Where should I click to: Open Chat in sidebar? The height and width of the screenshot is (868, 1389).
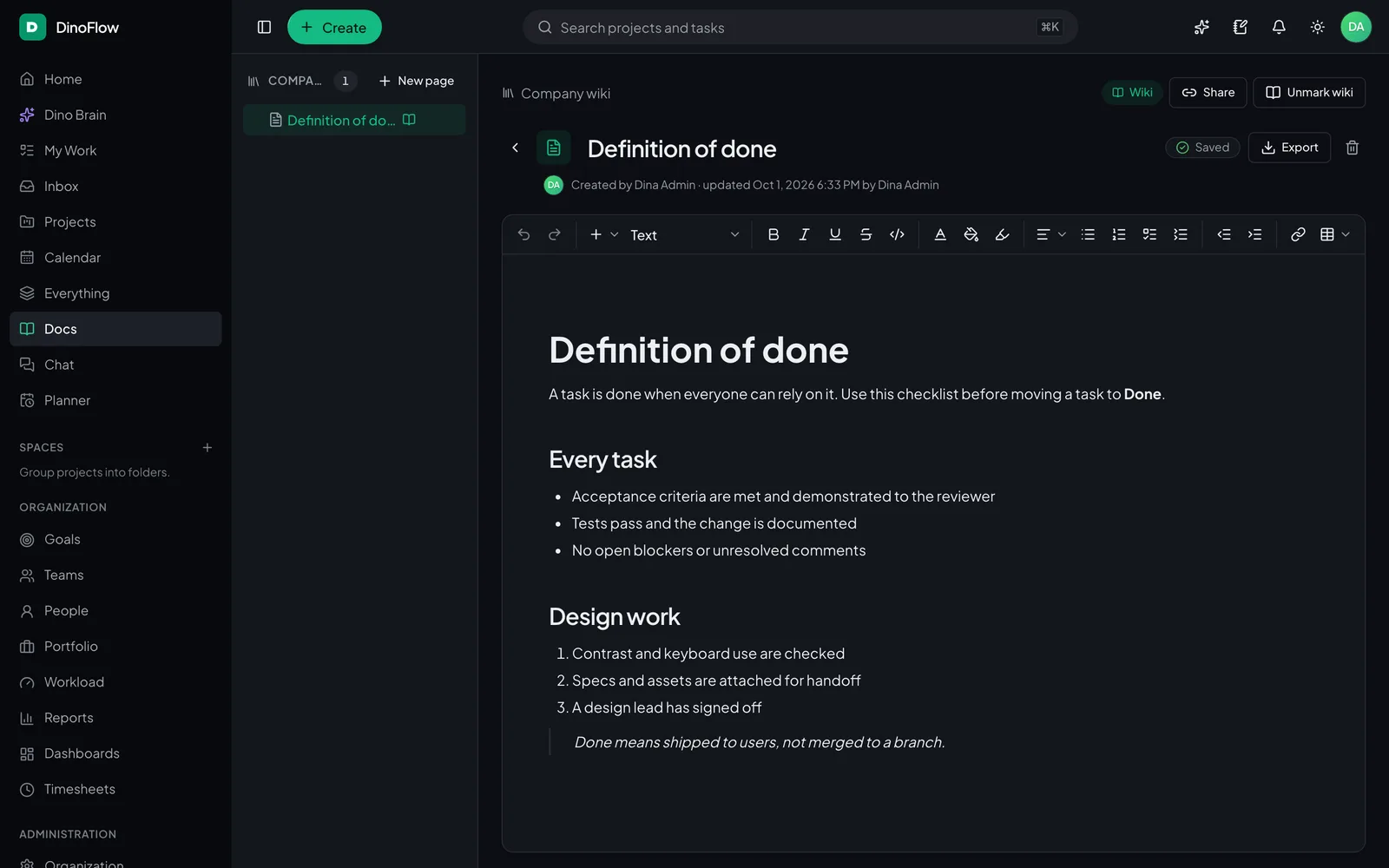(115, 365)
